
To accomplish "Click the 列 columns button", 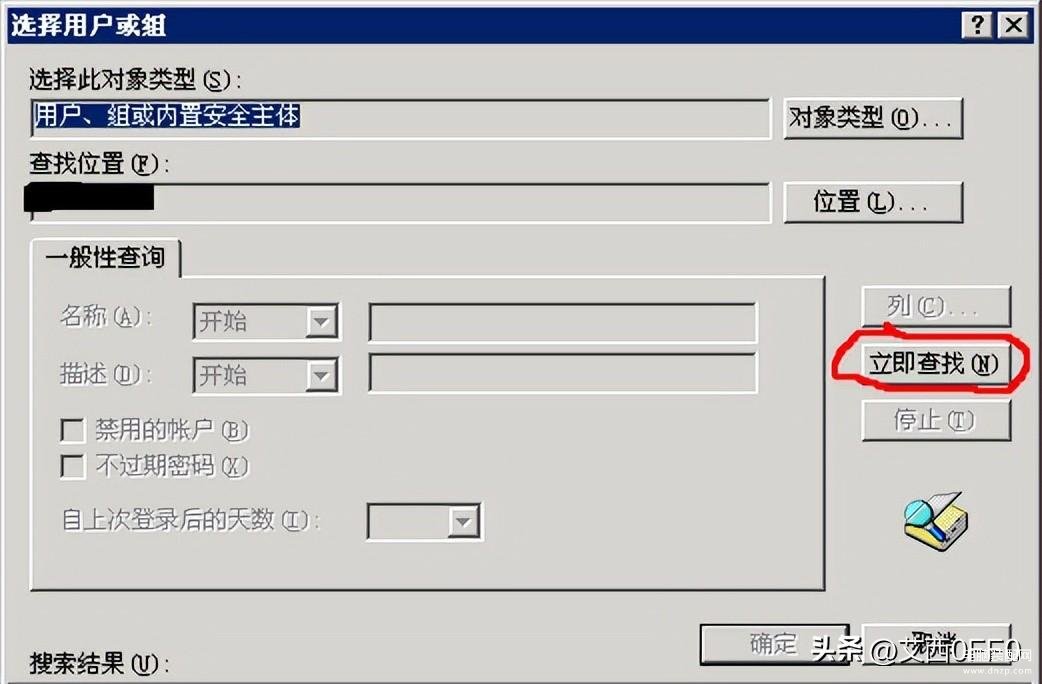I will point(936,306).
